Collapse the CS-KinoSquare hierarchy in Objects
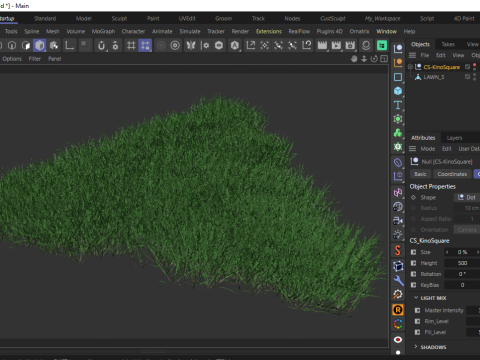 [x=410, y=67]
